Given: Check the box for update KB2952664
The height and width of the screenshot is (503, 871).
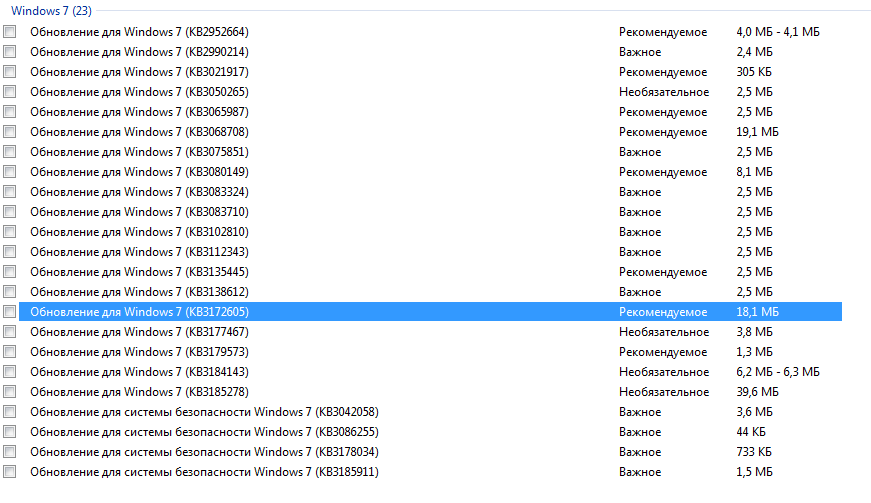Looking at the screenshot, I should (9, 32).
